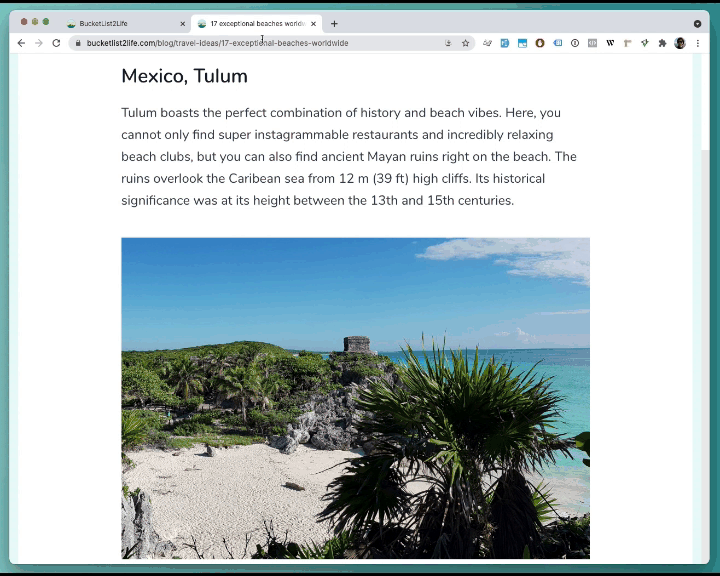Image resolution: width=720 pixels, height=576 pixels.
Task: Click the install page icon in address bar
Action: [448, 43]
